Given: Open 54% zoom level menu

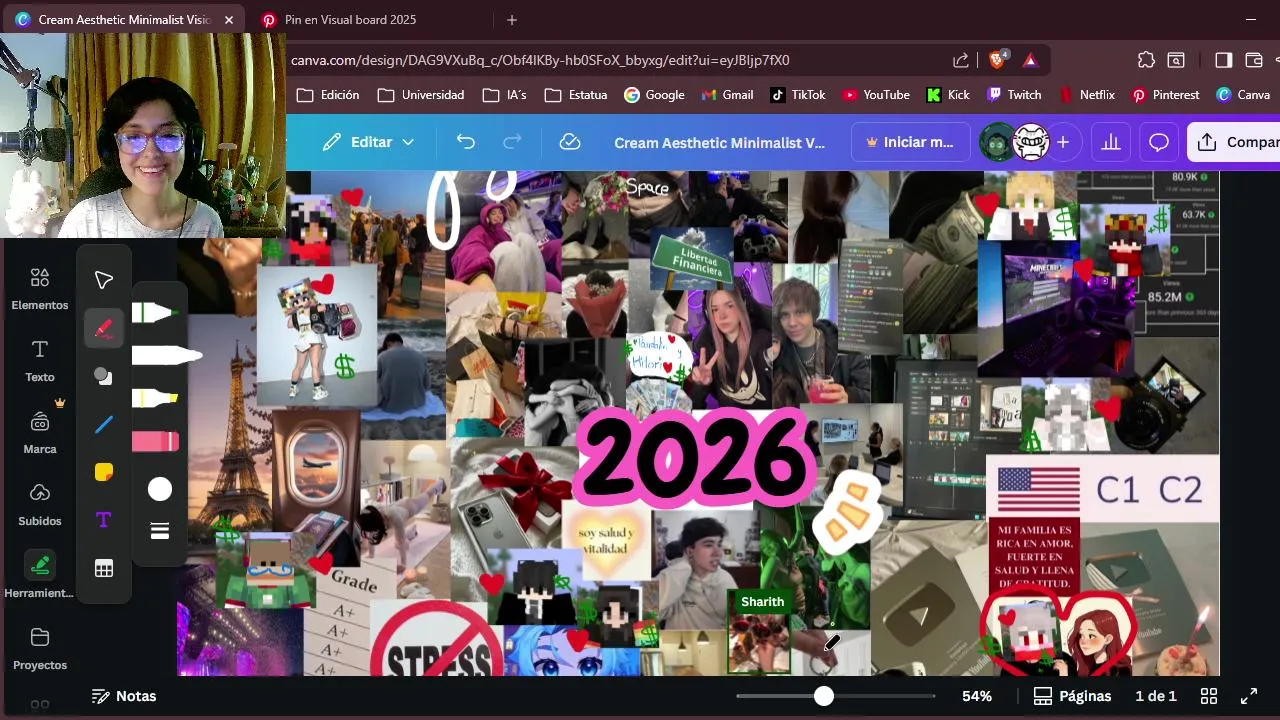Looking at the screenshot, I should (x=977, y=696).
